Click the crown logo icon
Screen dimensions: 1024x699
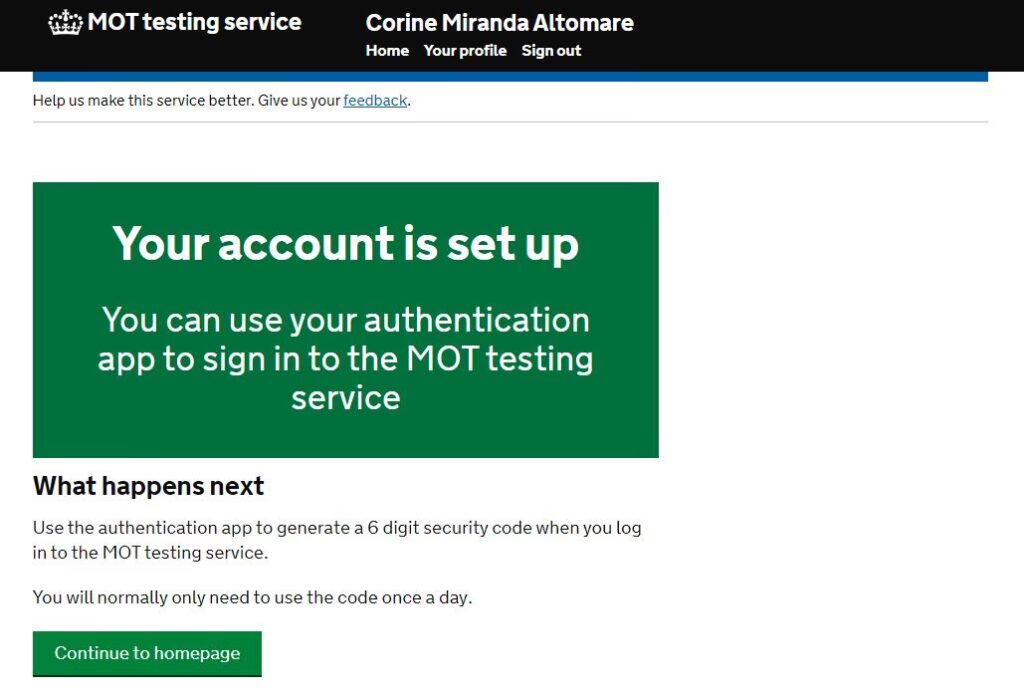tap(65, 22)
